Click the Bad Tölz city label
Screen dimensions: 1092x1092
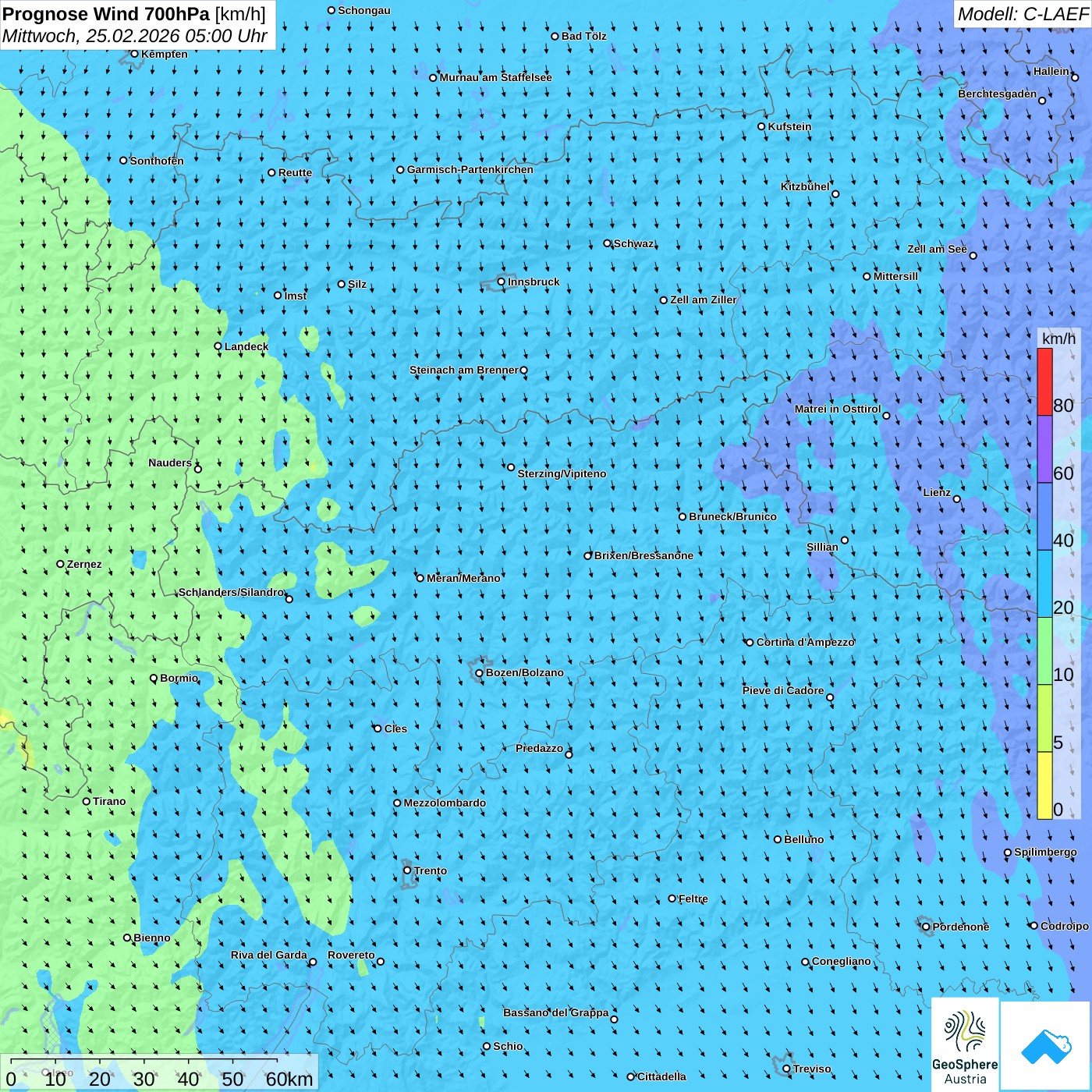point(584,36)
